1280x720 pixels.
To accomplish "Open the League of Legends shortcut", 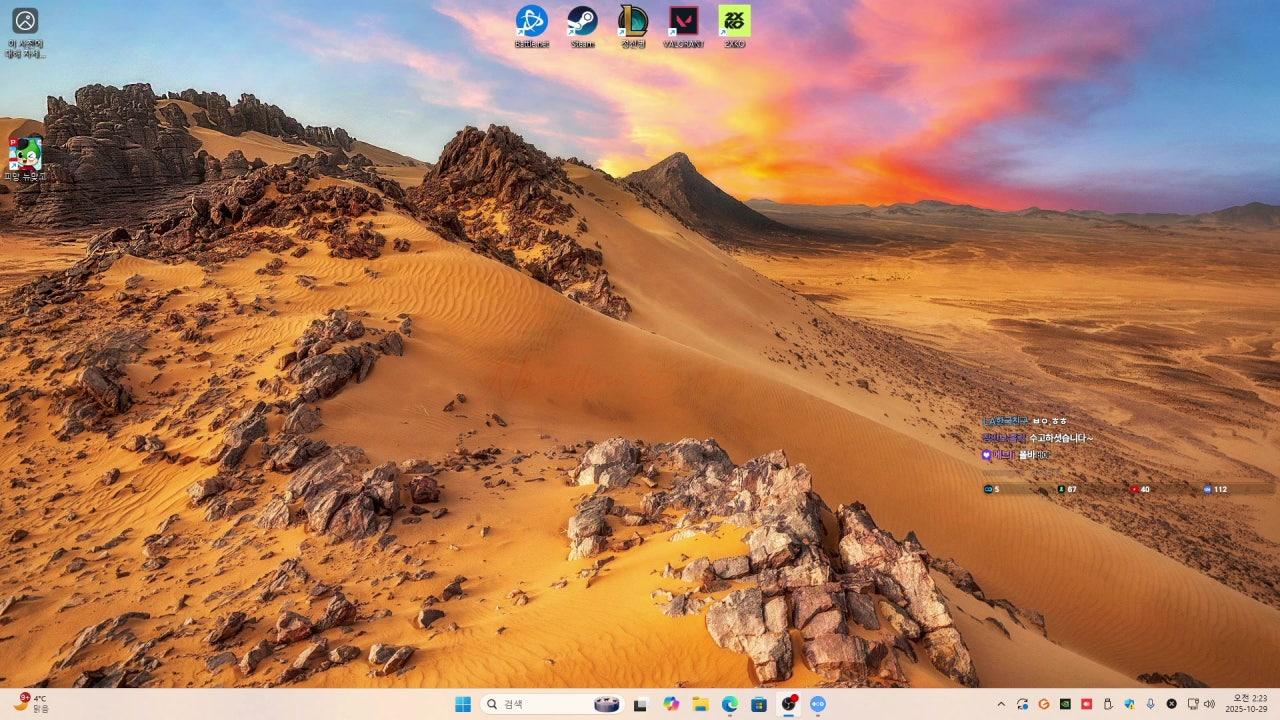I will pyautogui.click(x=632, y=21).
